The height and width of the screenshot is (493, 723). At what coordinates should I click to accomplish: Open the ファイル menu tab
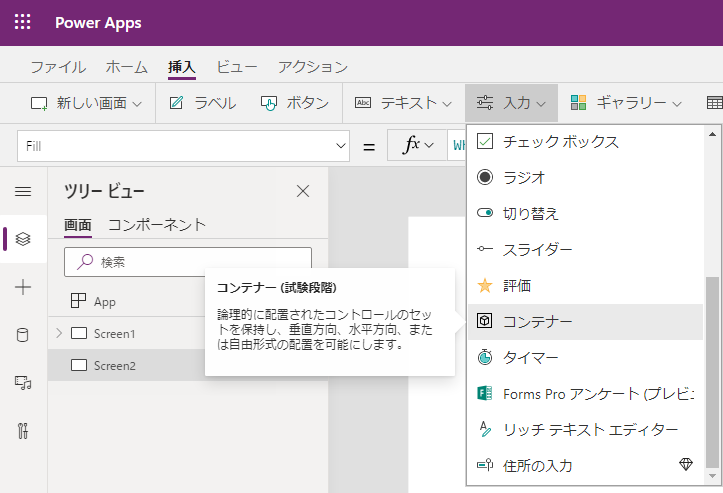[58, 67]
